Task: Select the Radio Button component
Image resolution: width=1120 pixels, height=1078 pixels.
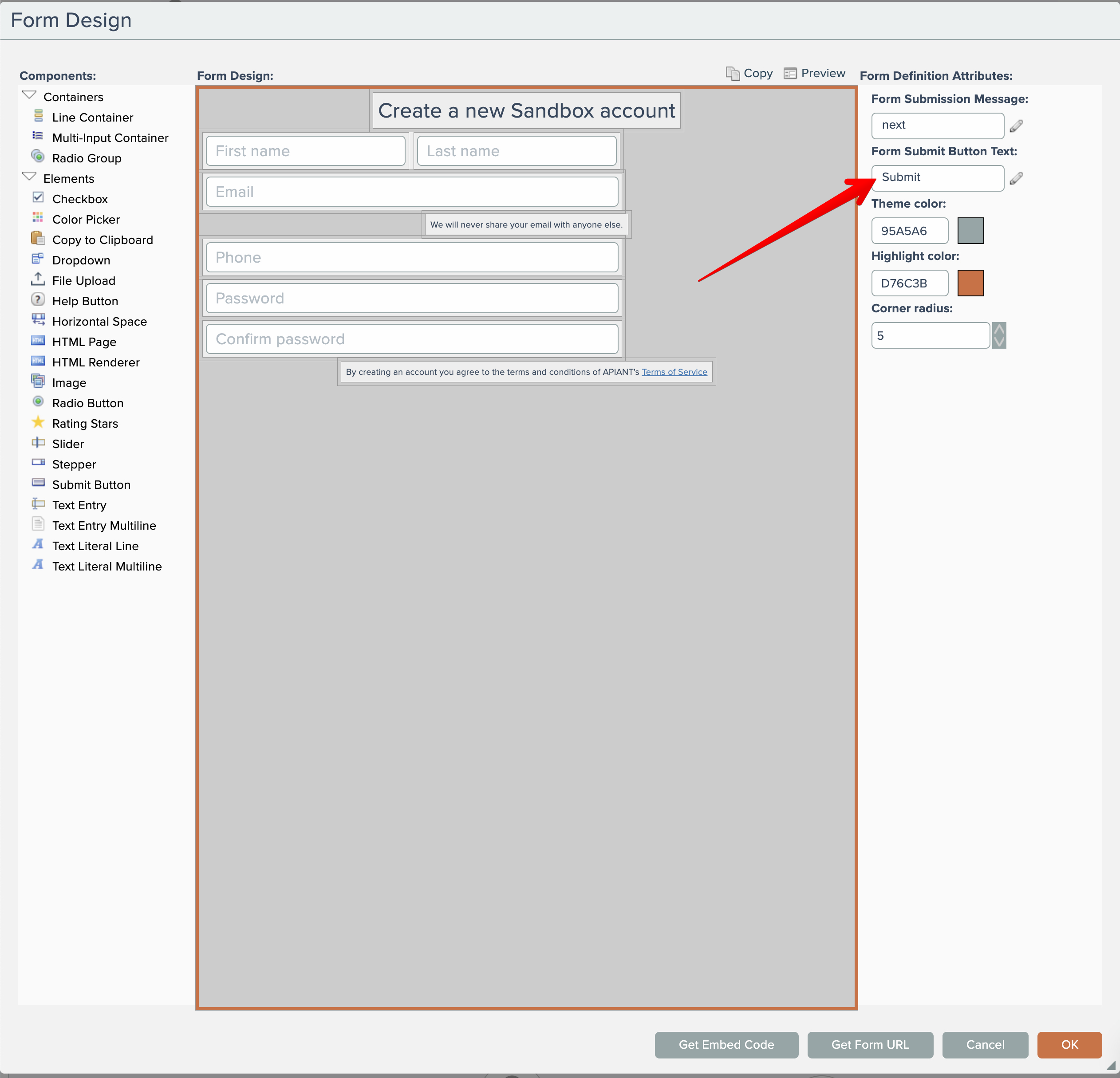Action: tap(87, 403)
